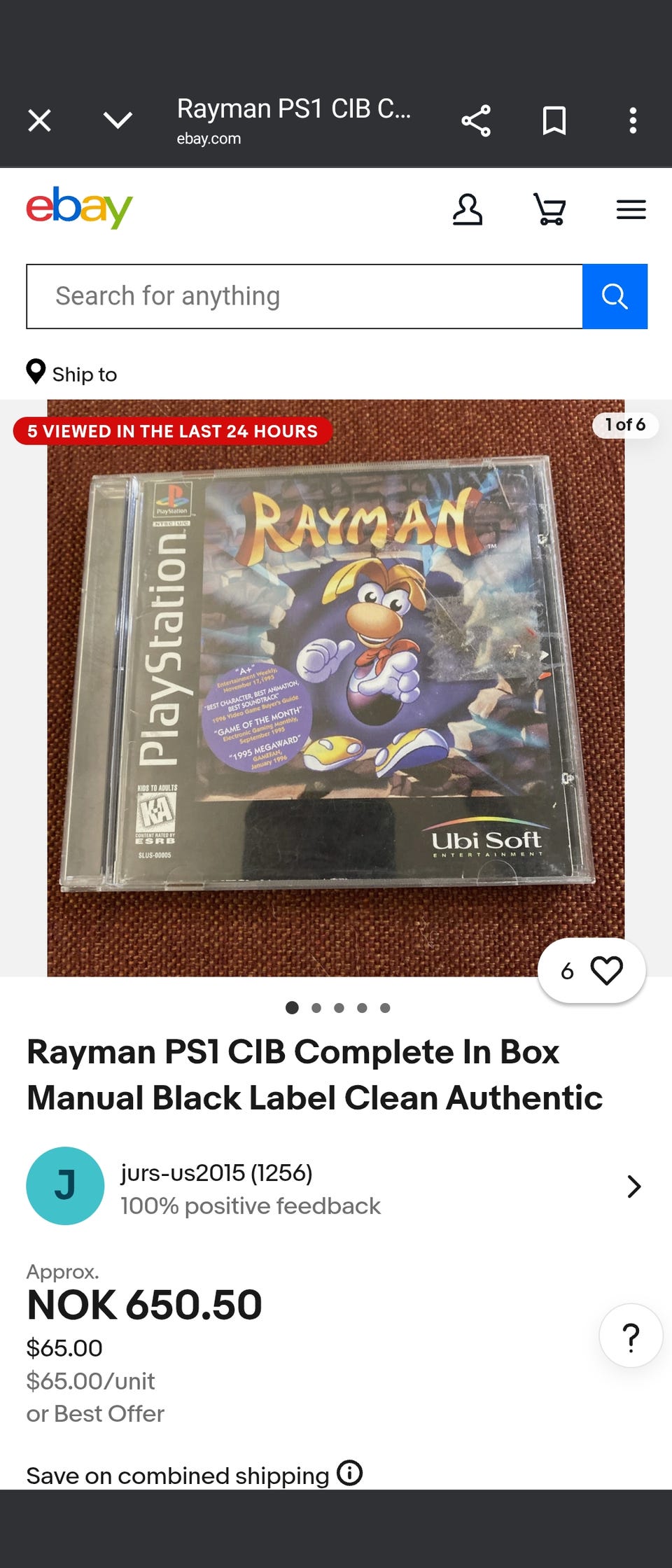
Task: Open the Rayman product image
Action: tap(336, 688)
